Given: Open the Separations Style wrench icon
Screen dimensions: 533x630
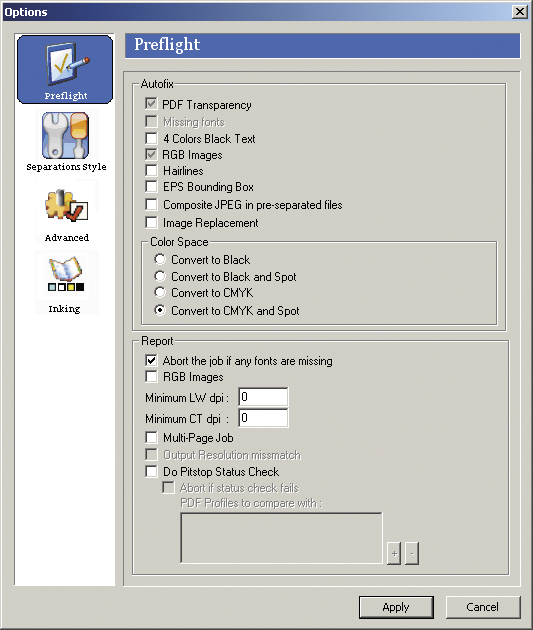Looking at the screenshot, I should 65,135.
